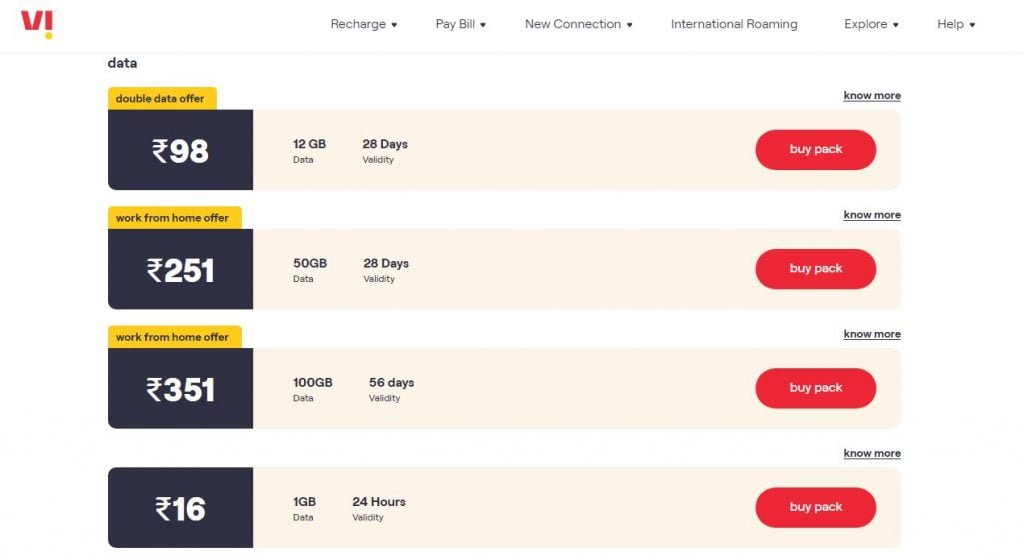
Task: Select the ₹351 price tile
Action: [180, 388]
